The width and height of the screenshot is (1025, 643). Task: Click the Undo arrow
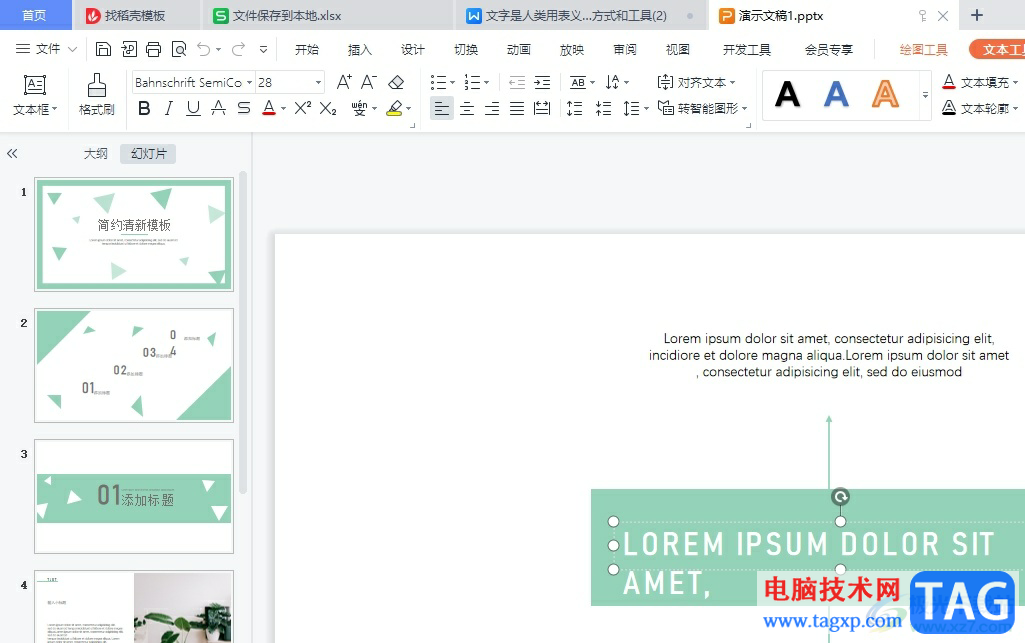204,49
